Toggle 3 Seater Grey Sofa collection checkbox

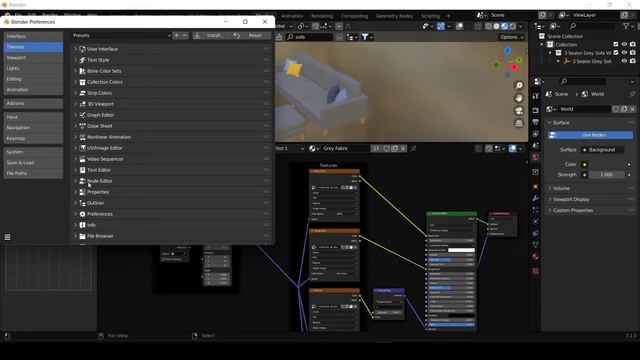point(616,53)
